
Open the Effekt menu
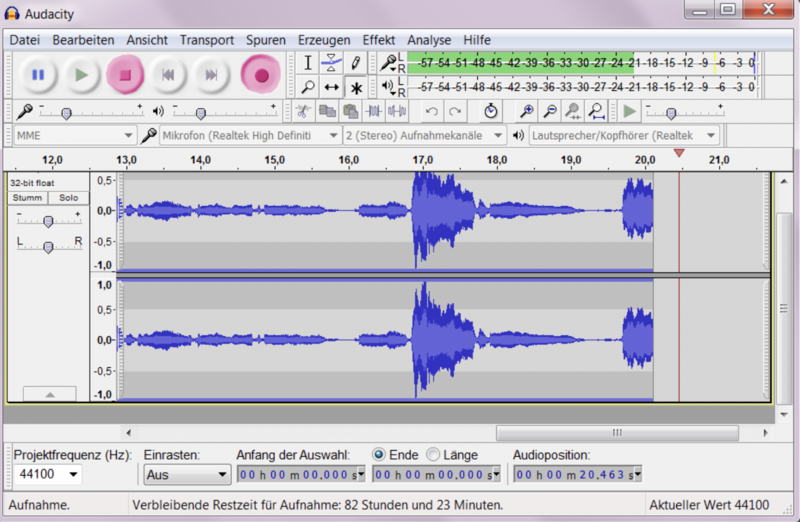379,39
